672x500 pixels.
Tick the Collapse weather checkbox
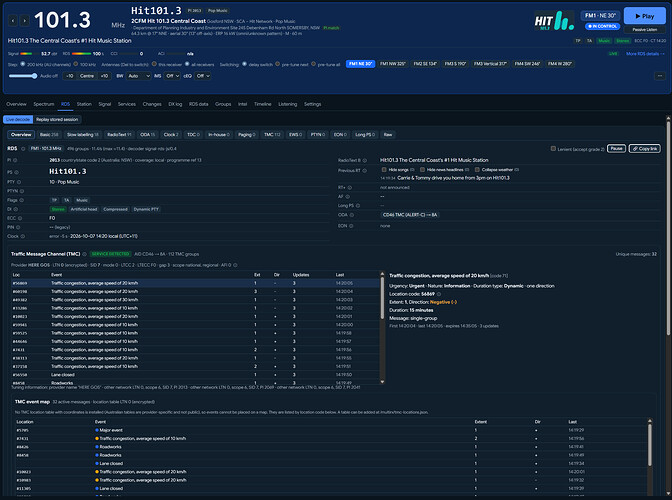(477, 170)
